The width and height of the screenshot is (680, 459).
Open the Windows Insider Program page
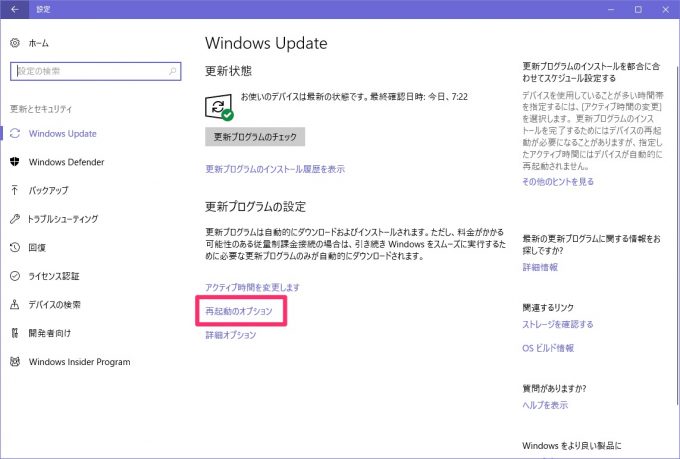[79, 362]
